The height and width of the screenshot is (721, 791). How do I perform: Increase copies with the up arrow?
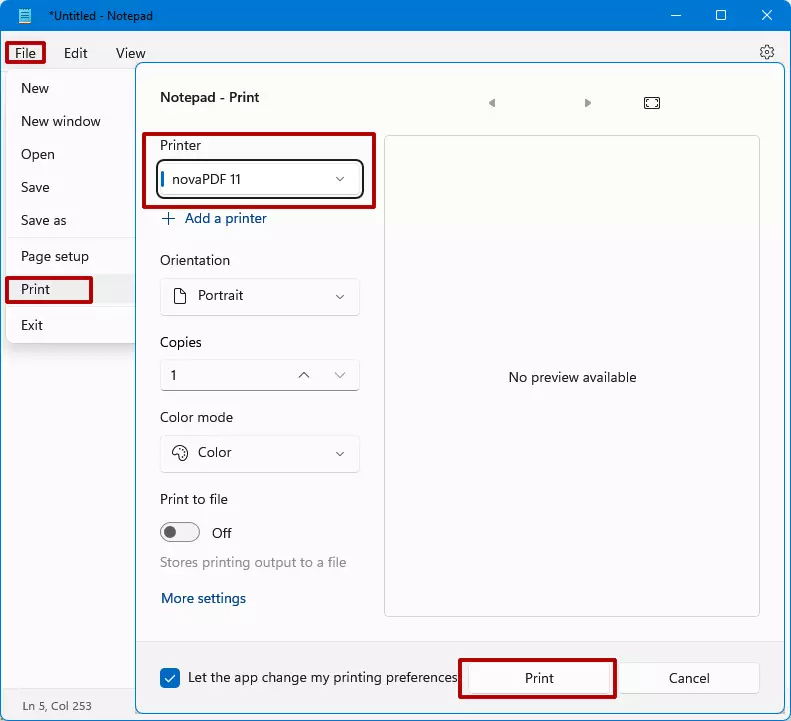(x=304, y=375)
